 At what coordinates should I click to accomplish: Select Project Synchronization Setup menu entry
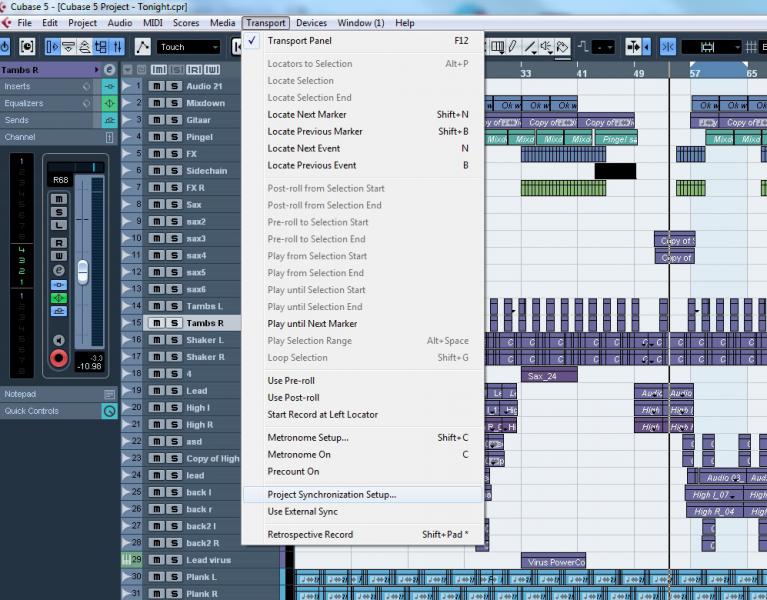pos(362,494)
